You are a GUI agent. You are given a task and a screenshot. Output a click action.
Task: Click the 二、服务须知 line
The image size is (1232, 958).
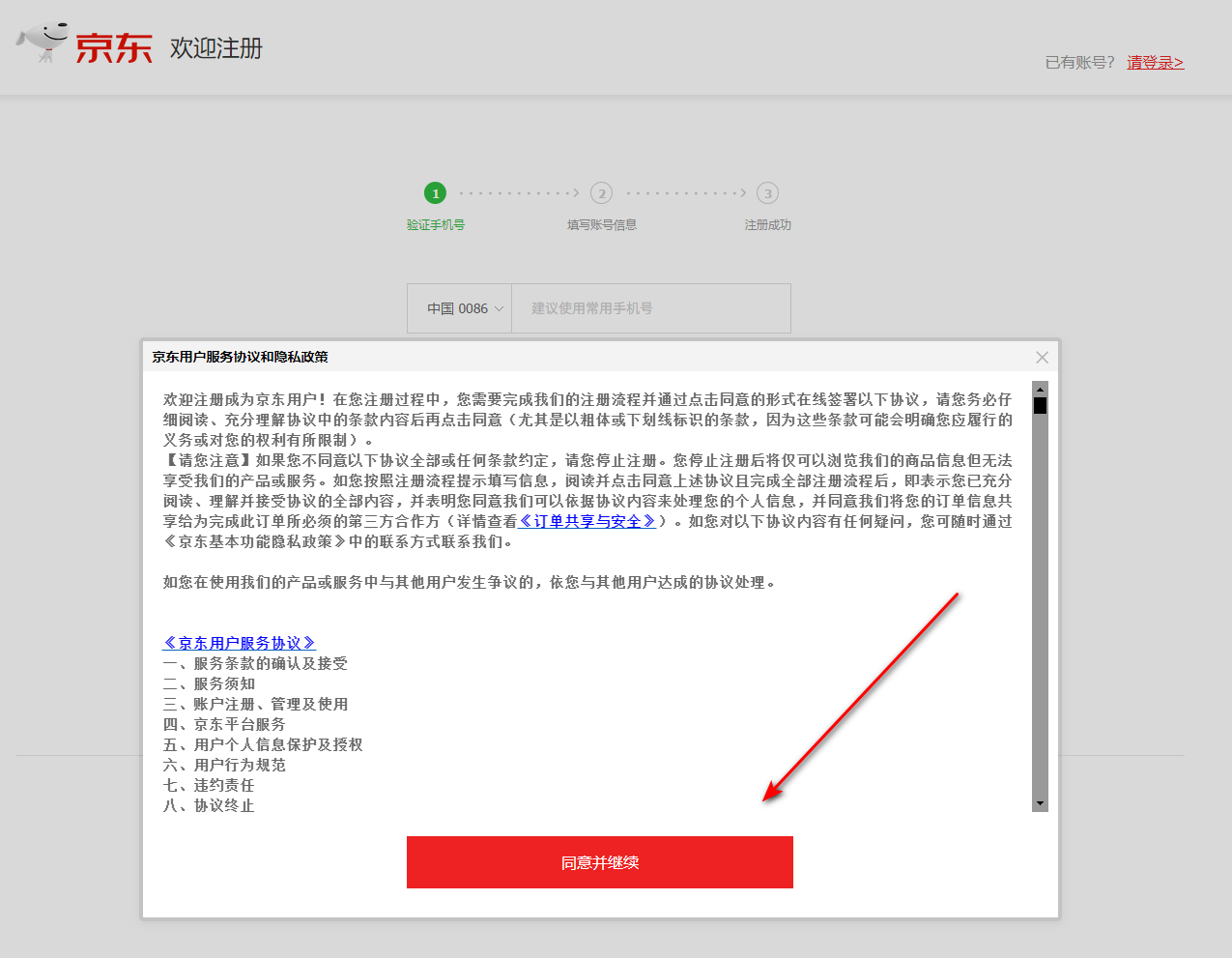[209, 683]
